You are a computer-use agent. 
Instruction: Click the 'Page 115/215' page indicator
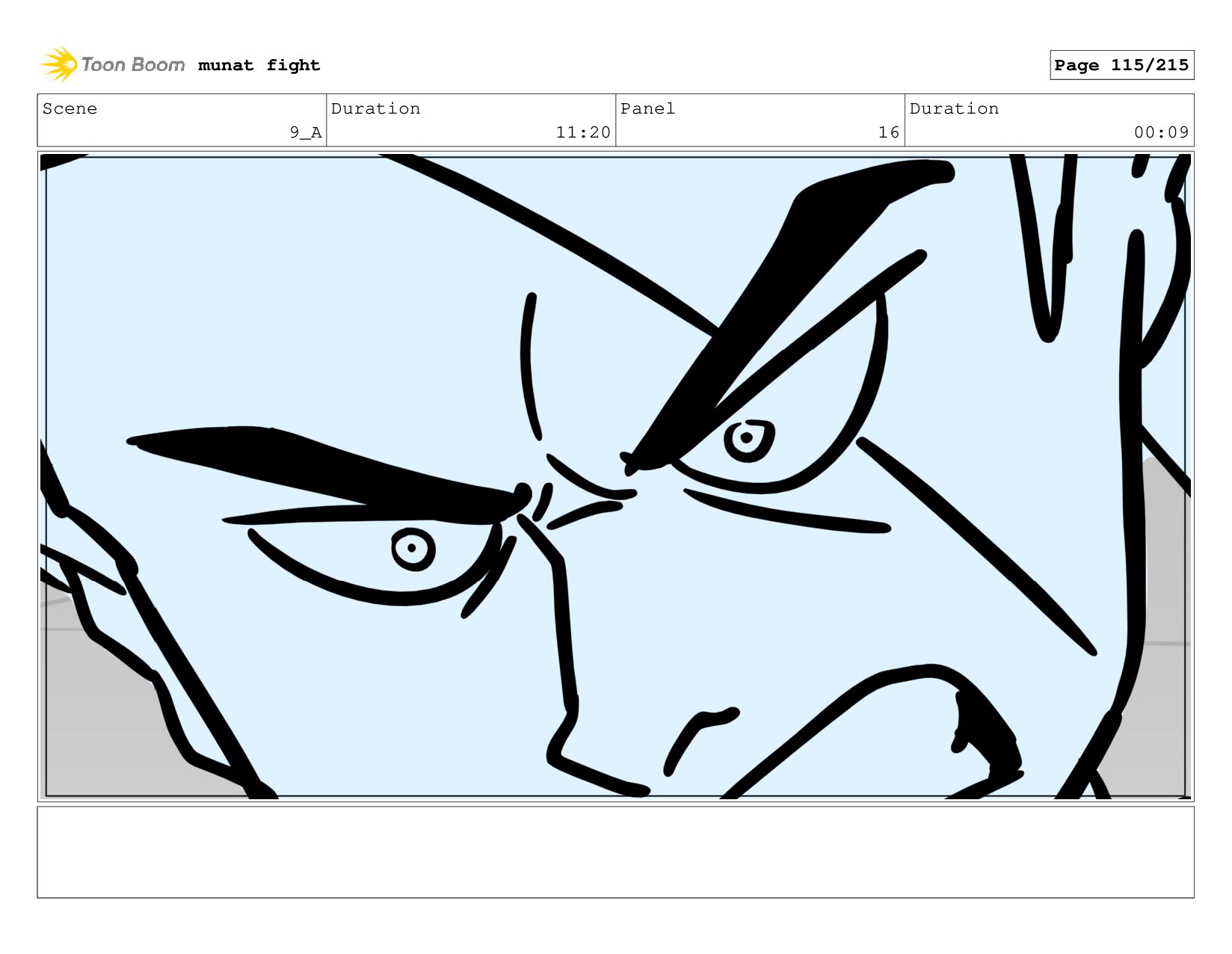point(1121,65)
